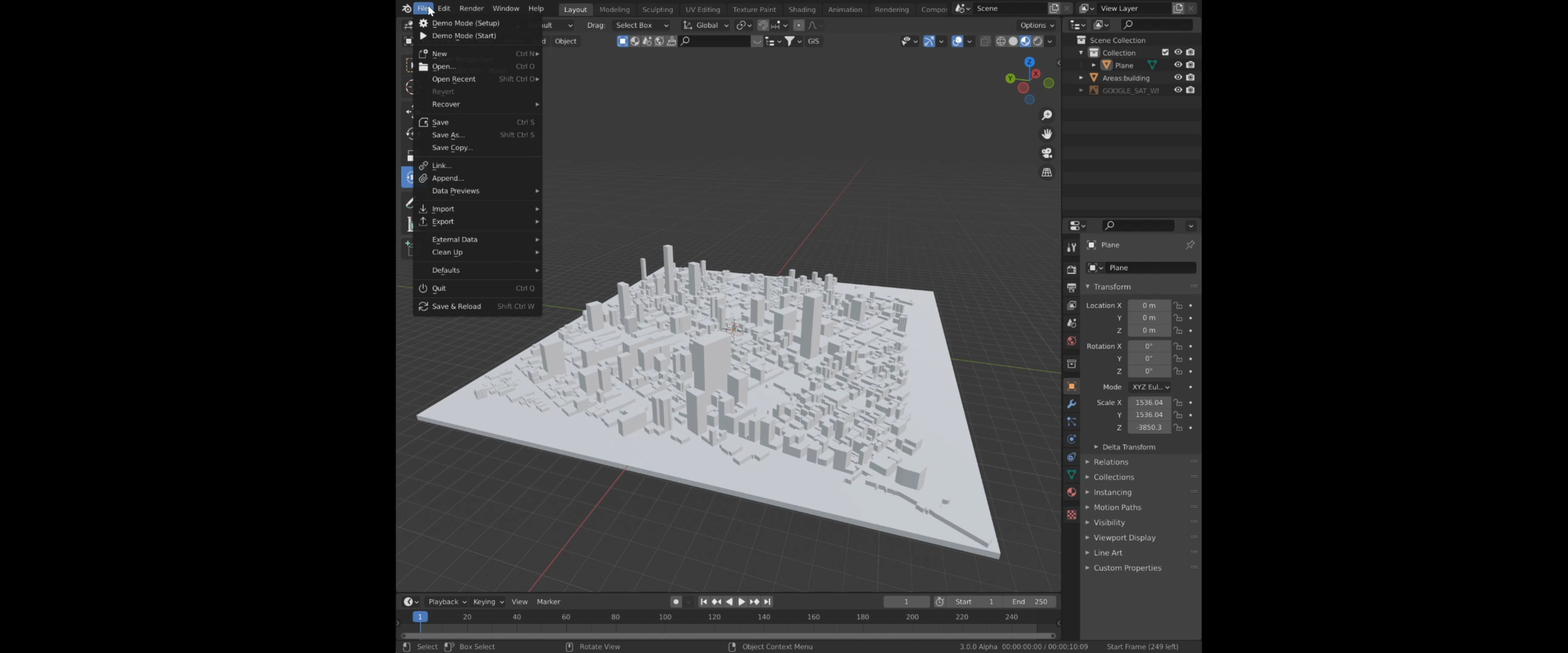The height and width of the screenshot is (653, 1568).
Task: Open the Object Properties tab
Action: 1071,386
